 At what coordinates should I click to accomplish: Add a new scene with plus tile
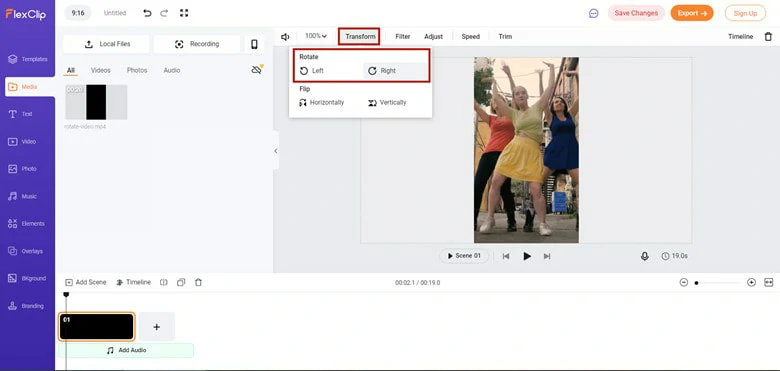click(157, 327)
